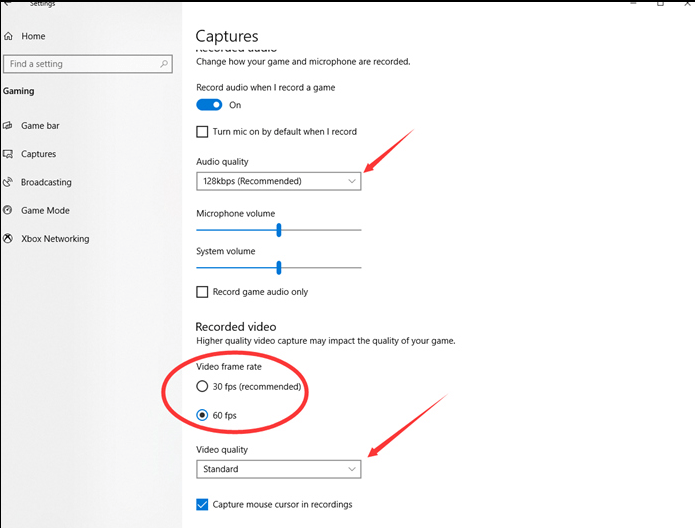Click the Xbox Networking sidebar icon
Image resolution: width=695 pixels, height=528 pixels.
tap(9, 239)
